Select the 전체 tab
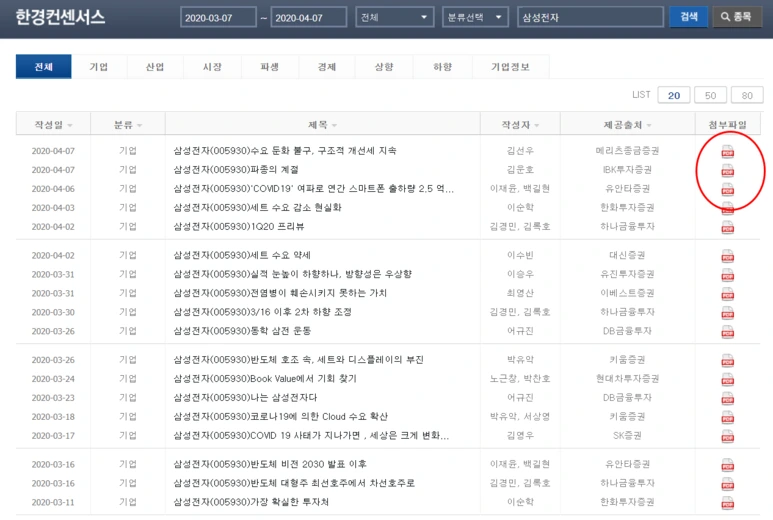 pos(43,67)
